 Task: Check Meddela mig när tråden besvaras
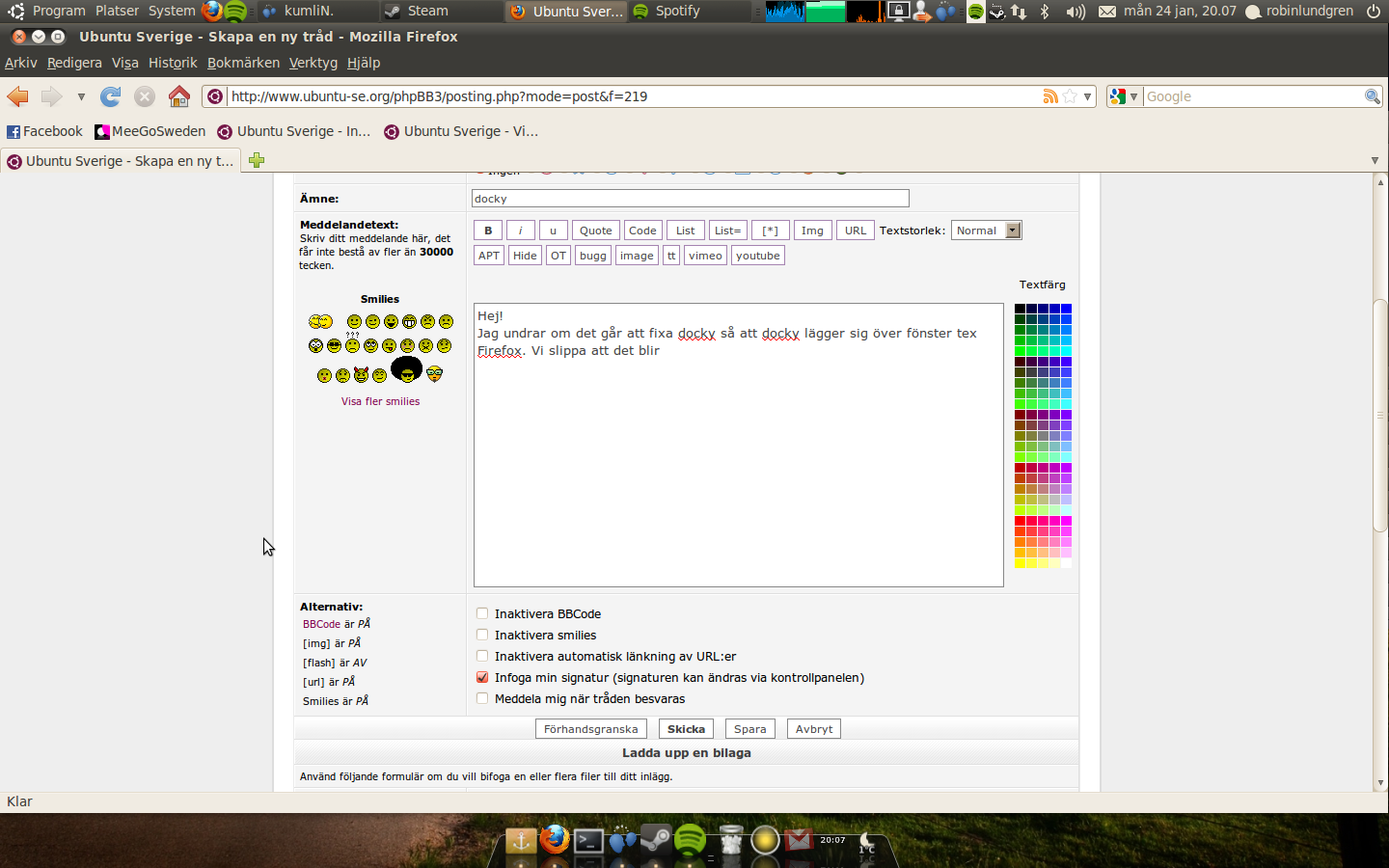(x=482, y=698)
